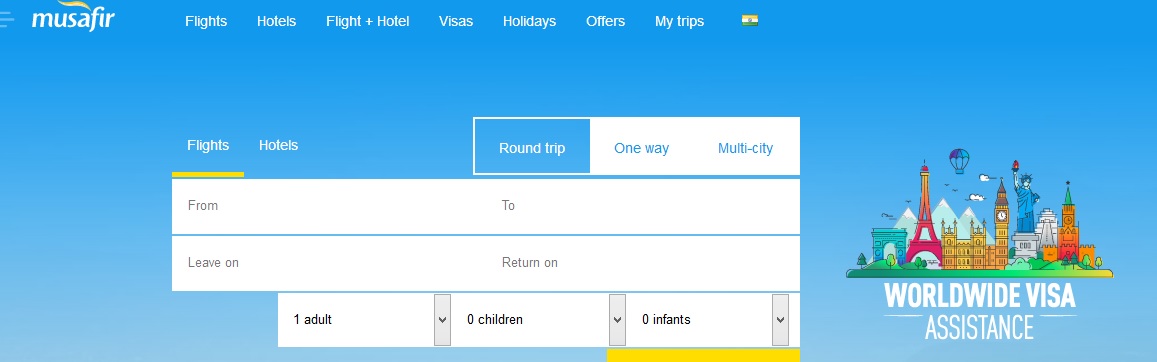Expand the 1 adult dropdown
The width and height of the screenshot is (1157, 362).
click(x=365, y=320)
